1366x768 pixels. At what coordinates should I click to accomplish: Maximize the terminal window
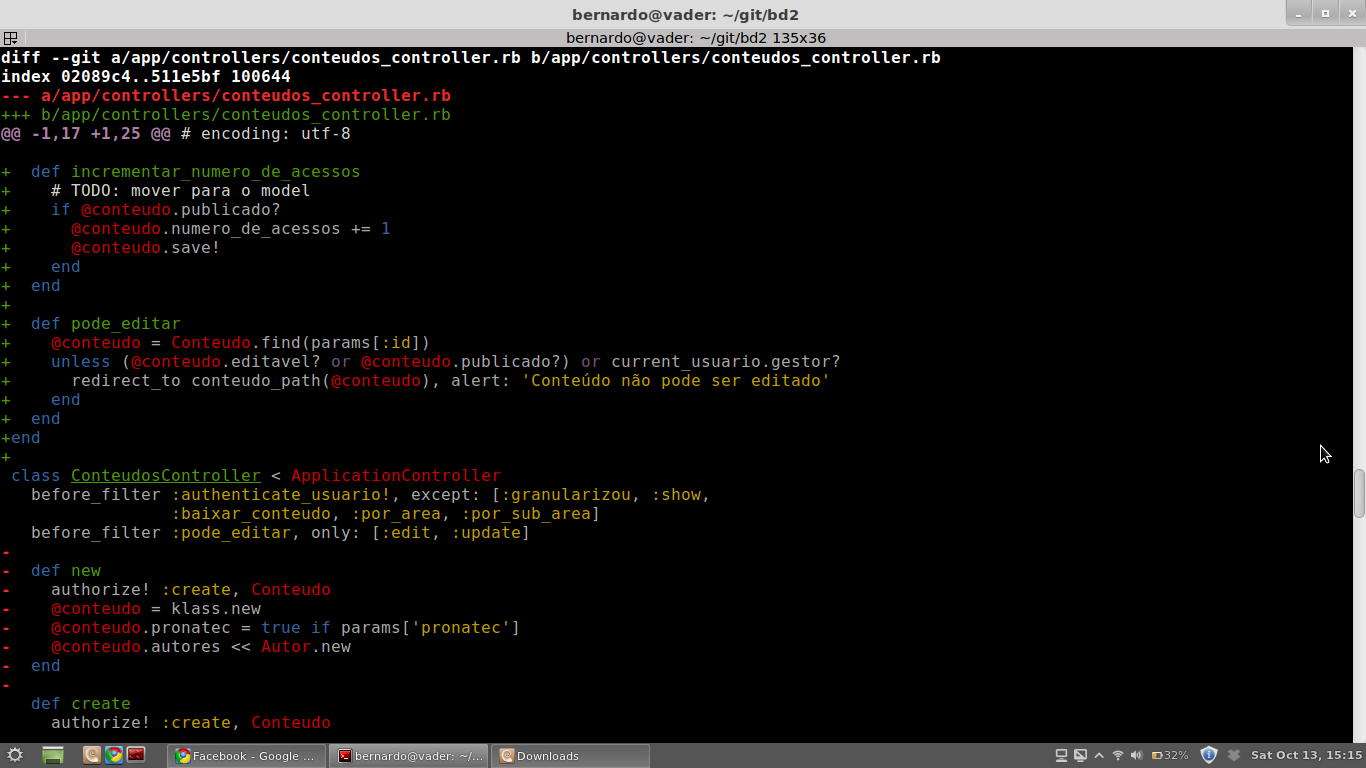pos(1325,13)
